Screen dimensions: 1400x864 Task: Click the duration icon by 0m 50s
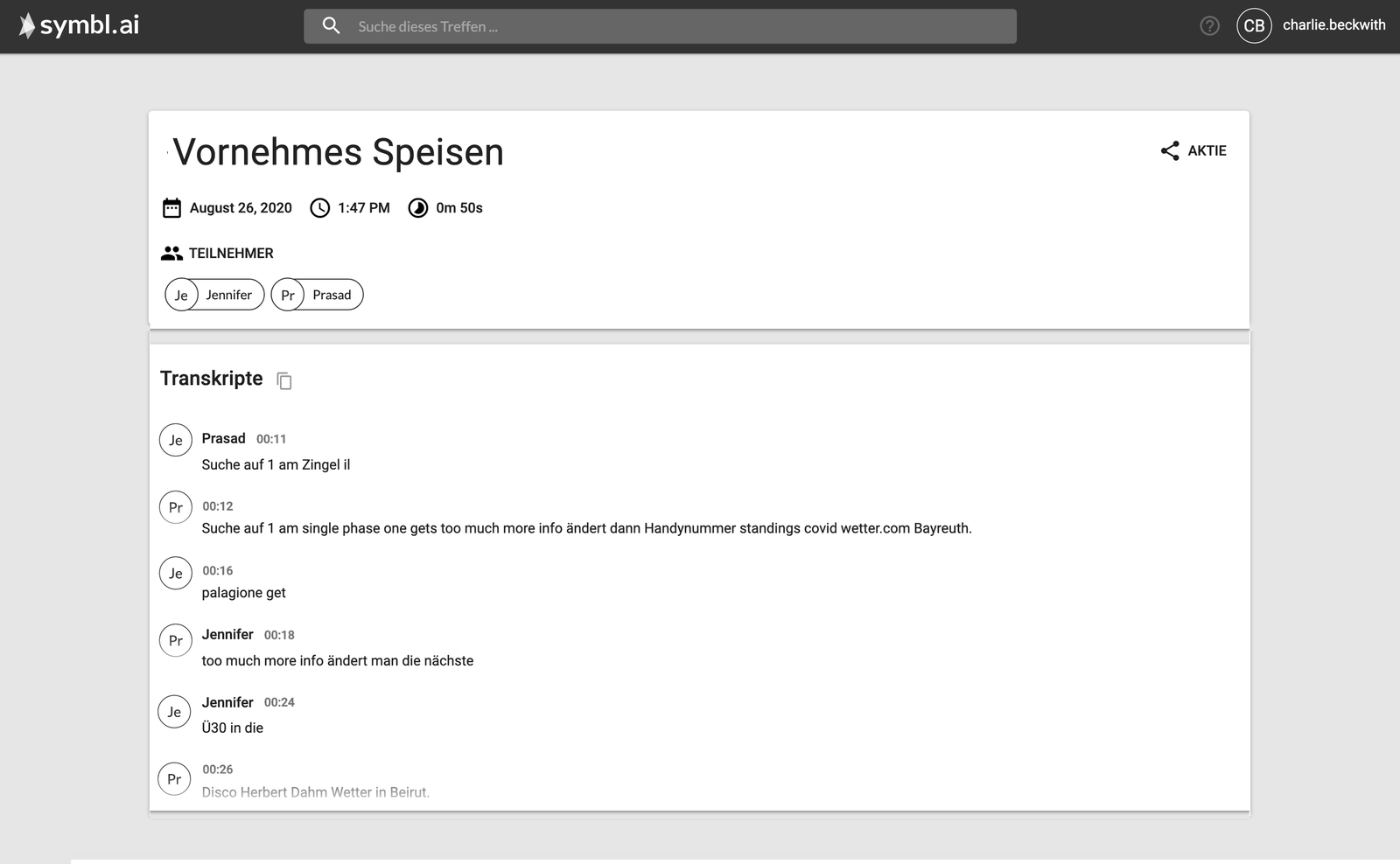tap(418, 208)
